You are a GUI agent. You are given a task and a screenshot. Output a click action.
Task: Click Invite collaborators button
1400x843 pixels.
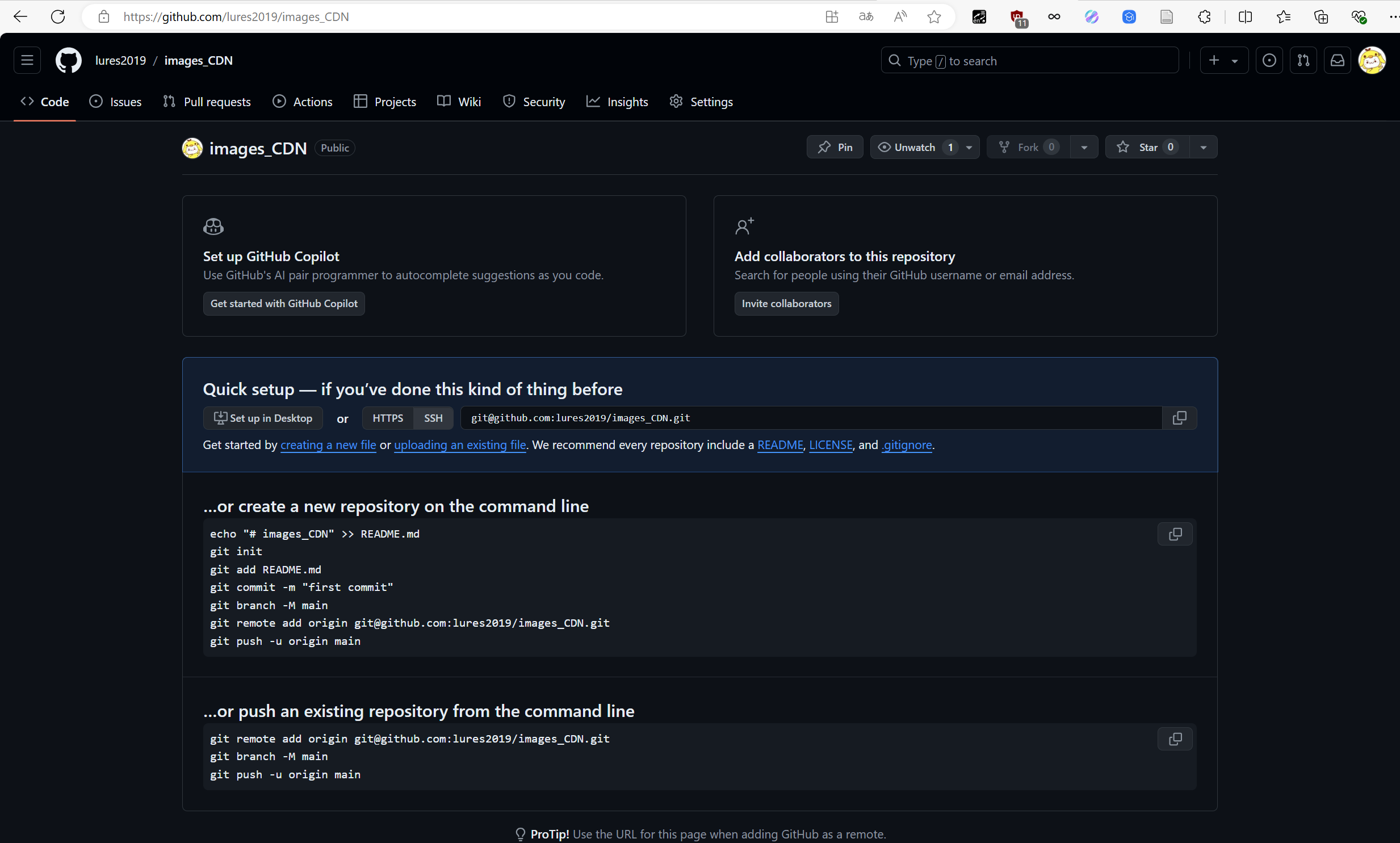786,303
